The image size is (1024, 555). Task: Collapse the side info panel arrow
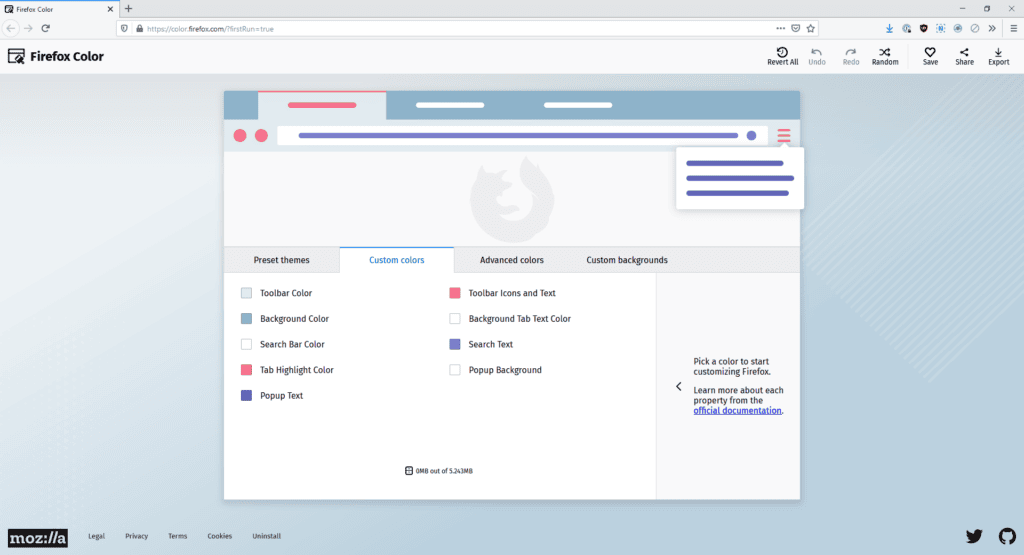tap(679, 387)
